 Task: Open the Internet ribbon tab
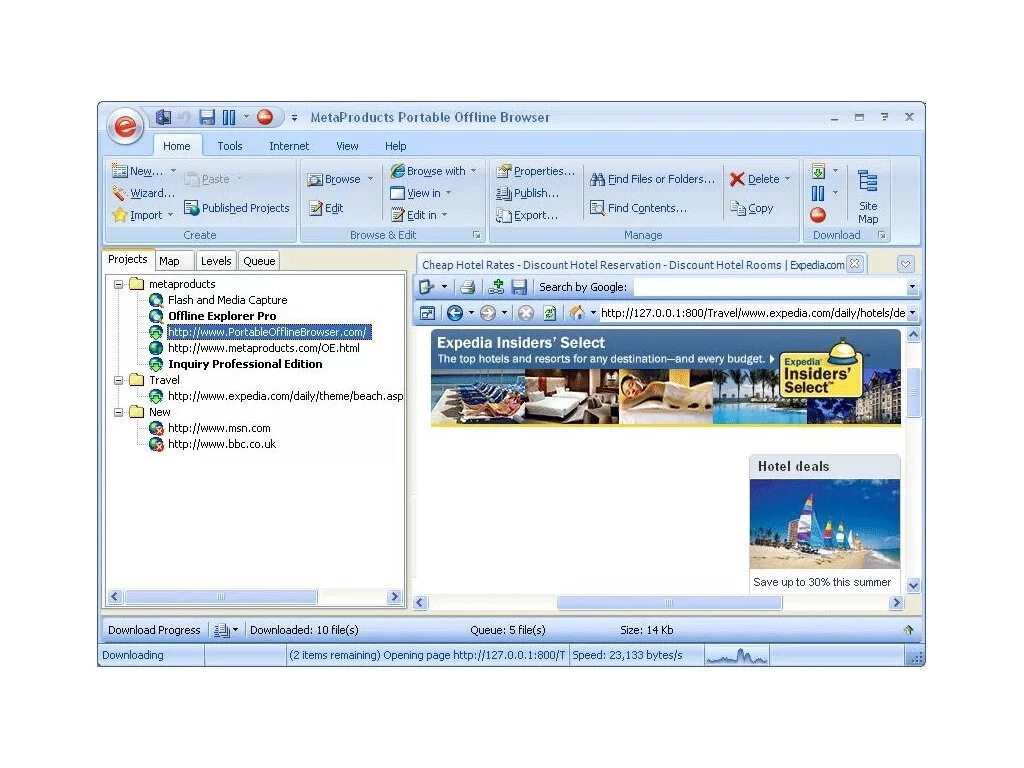[x=289, y=146]
